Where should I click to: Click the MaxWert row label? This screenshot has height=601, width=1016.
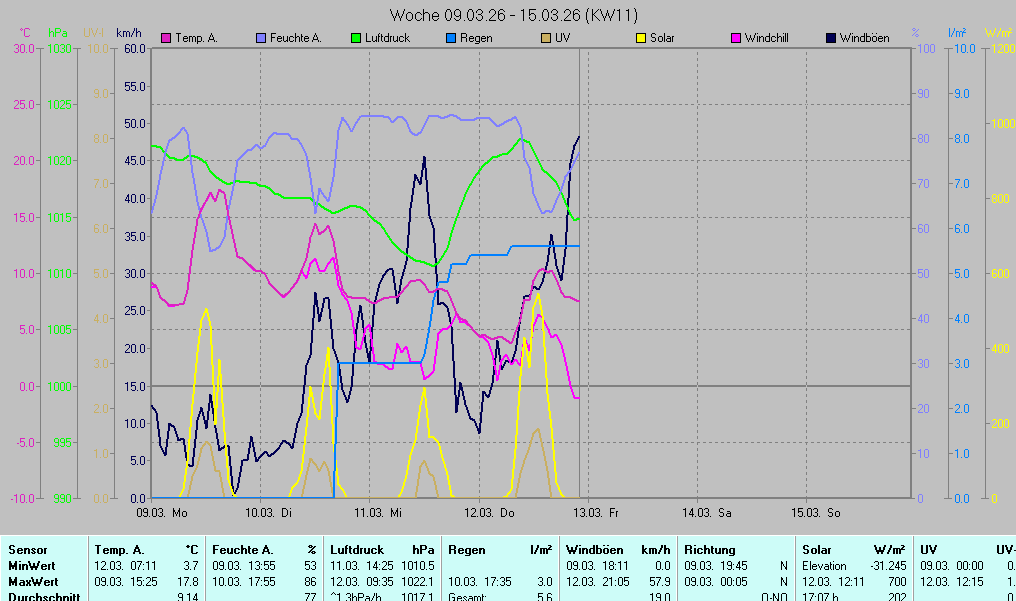32,582
